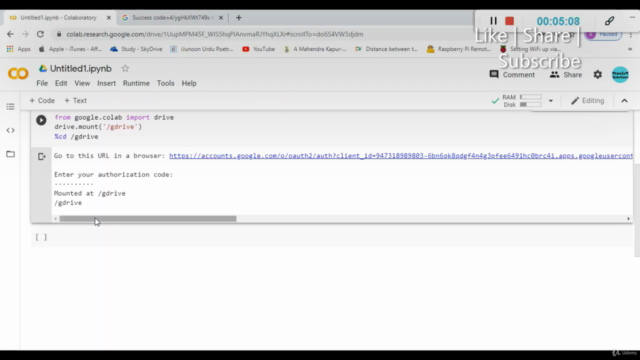Click the 'Mounted at /gdrive' output text
This screenshot has width=640, height=360.
point(90,193)
